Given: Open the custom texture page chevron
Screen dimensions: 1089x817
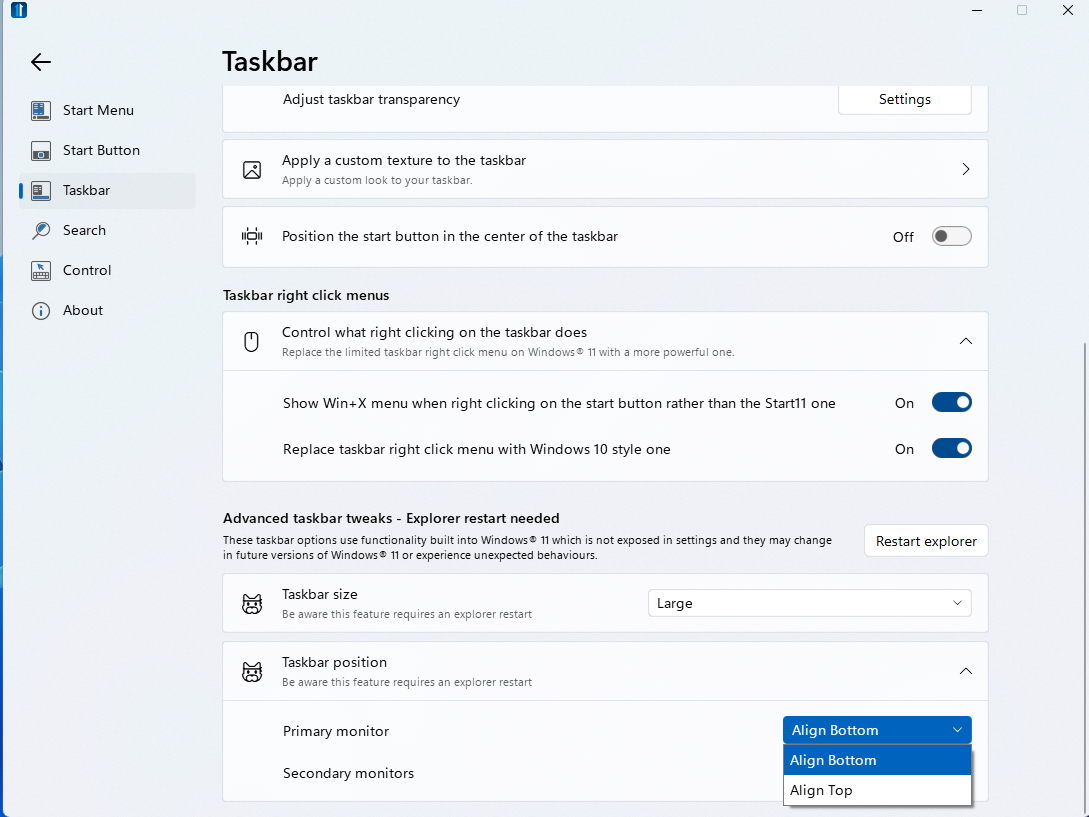Looking at the screenshot, I should (965, 169).
